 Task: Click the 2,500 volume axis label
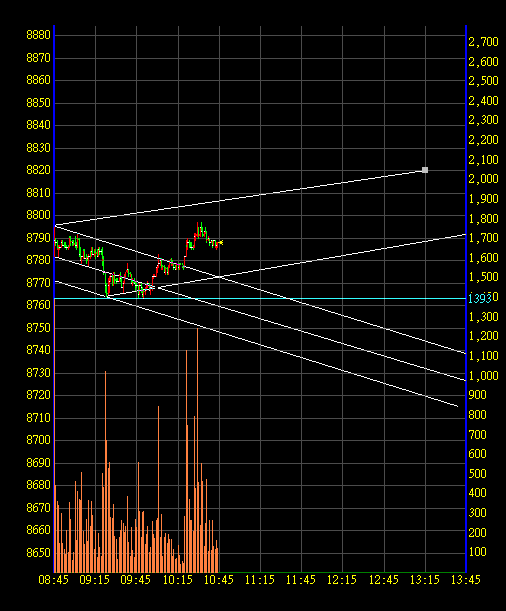(483, 81)
